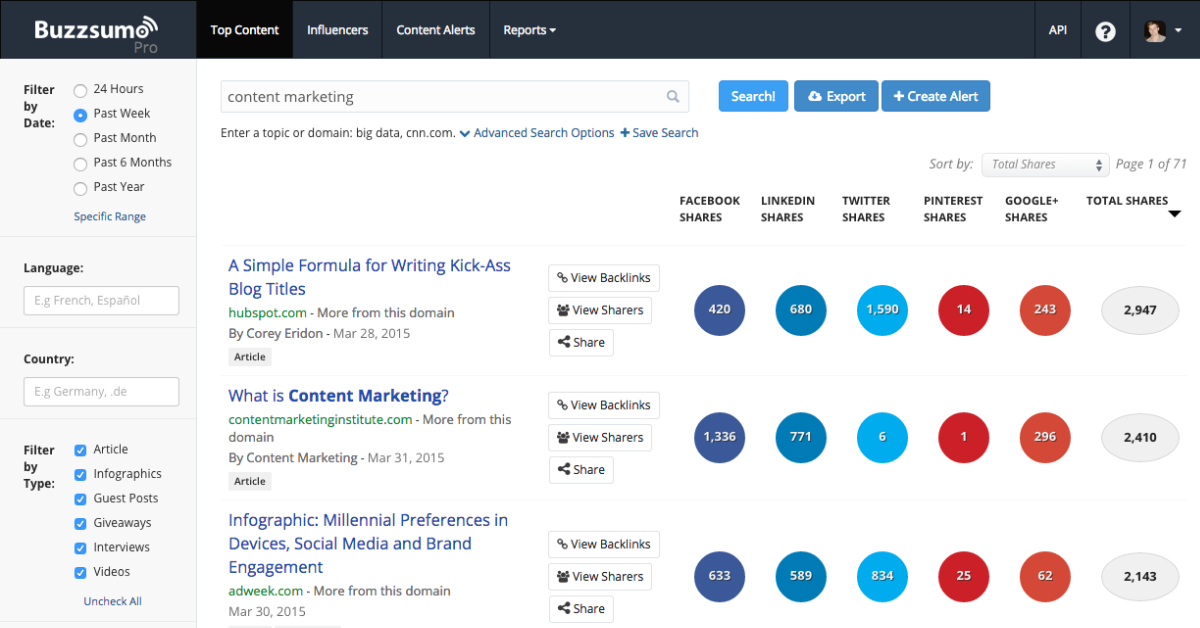Click the bubble showing 2,143 total shares
The width and height of the screenshot is (1200, 628).
click(x=1140, y=576)
